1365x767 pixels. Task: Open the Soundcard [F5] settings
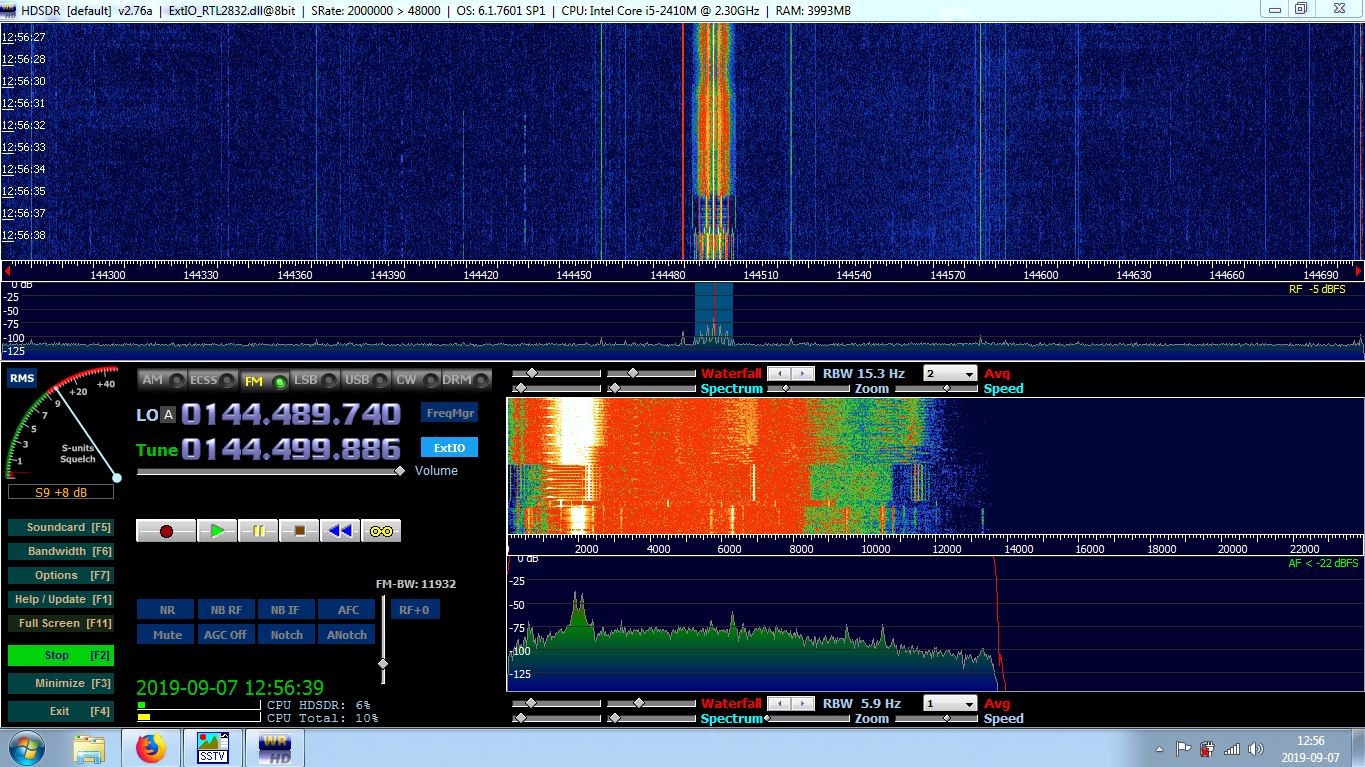click(60, 527)
